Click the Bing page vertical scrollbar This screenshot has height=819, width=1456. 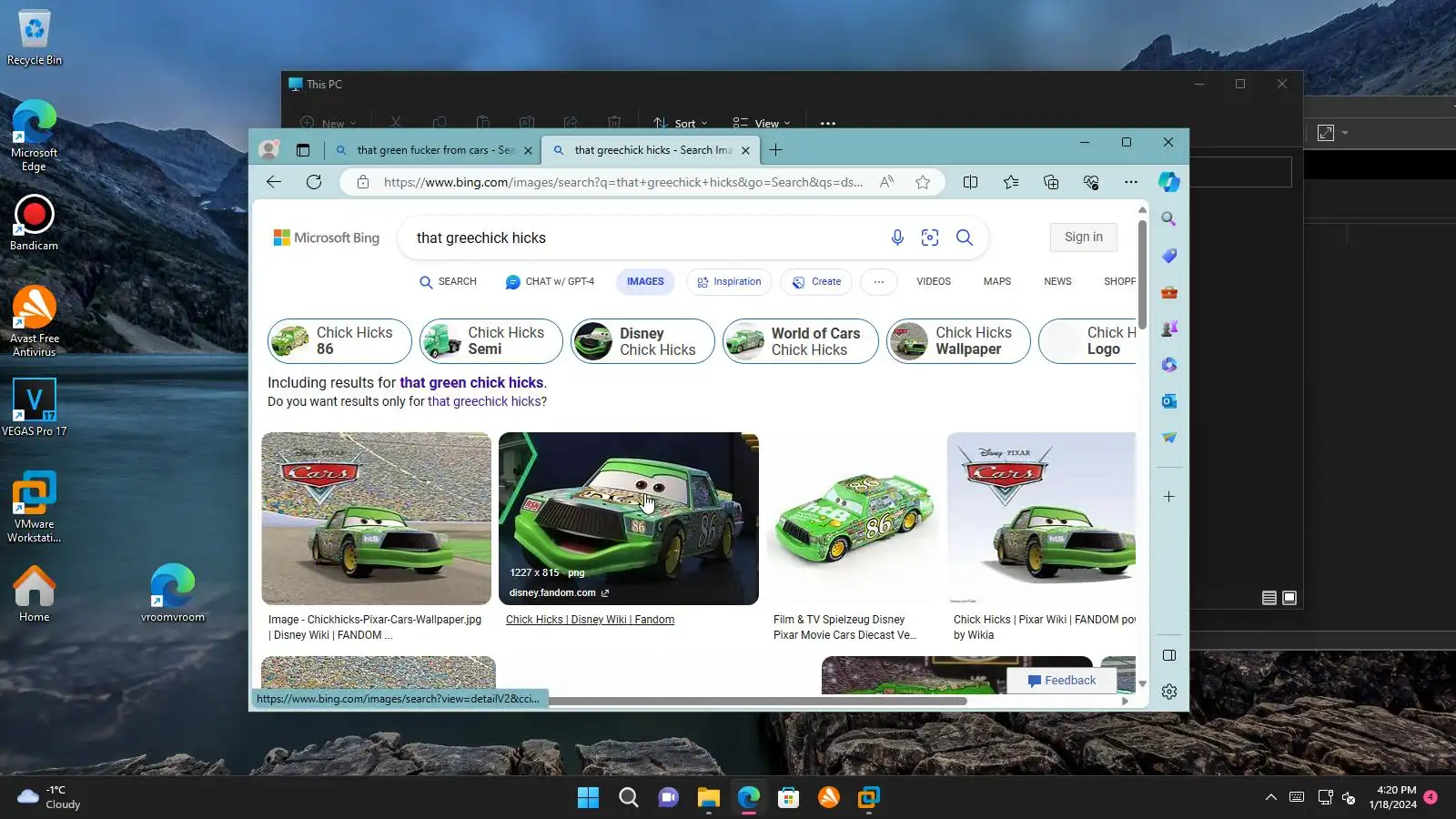tap(1142, 277)
